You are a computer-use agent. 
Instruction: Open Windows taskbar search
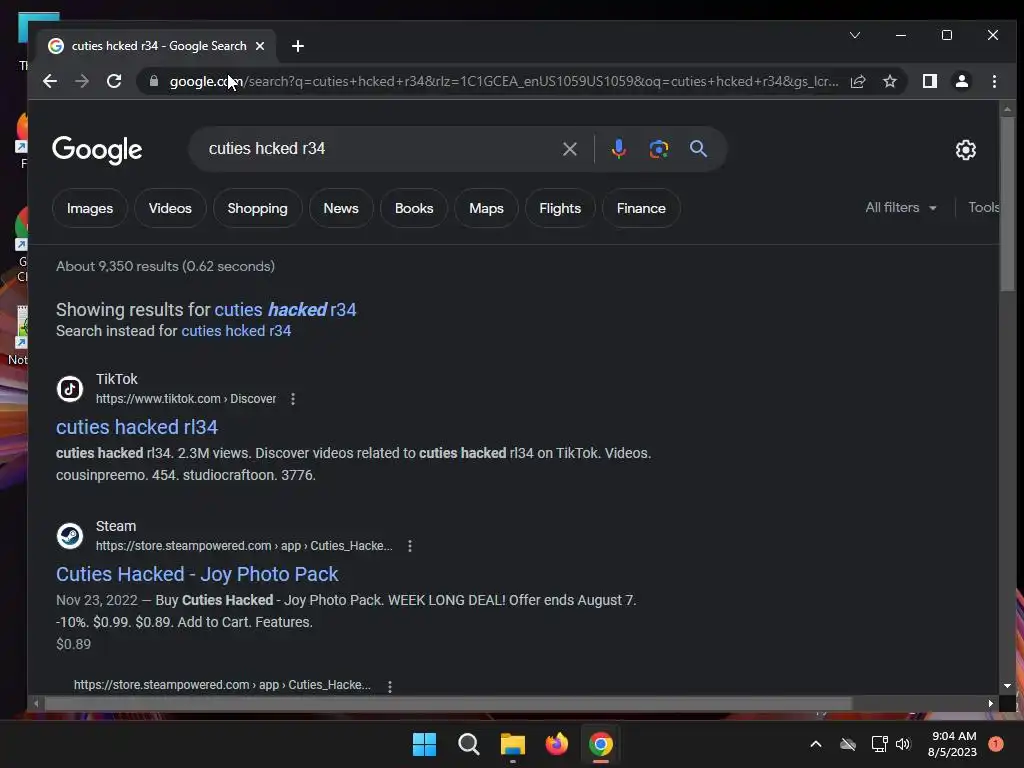[468, 744]
